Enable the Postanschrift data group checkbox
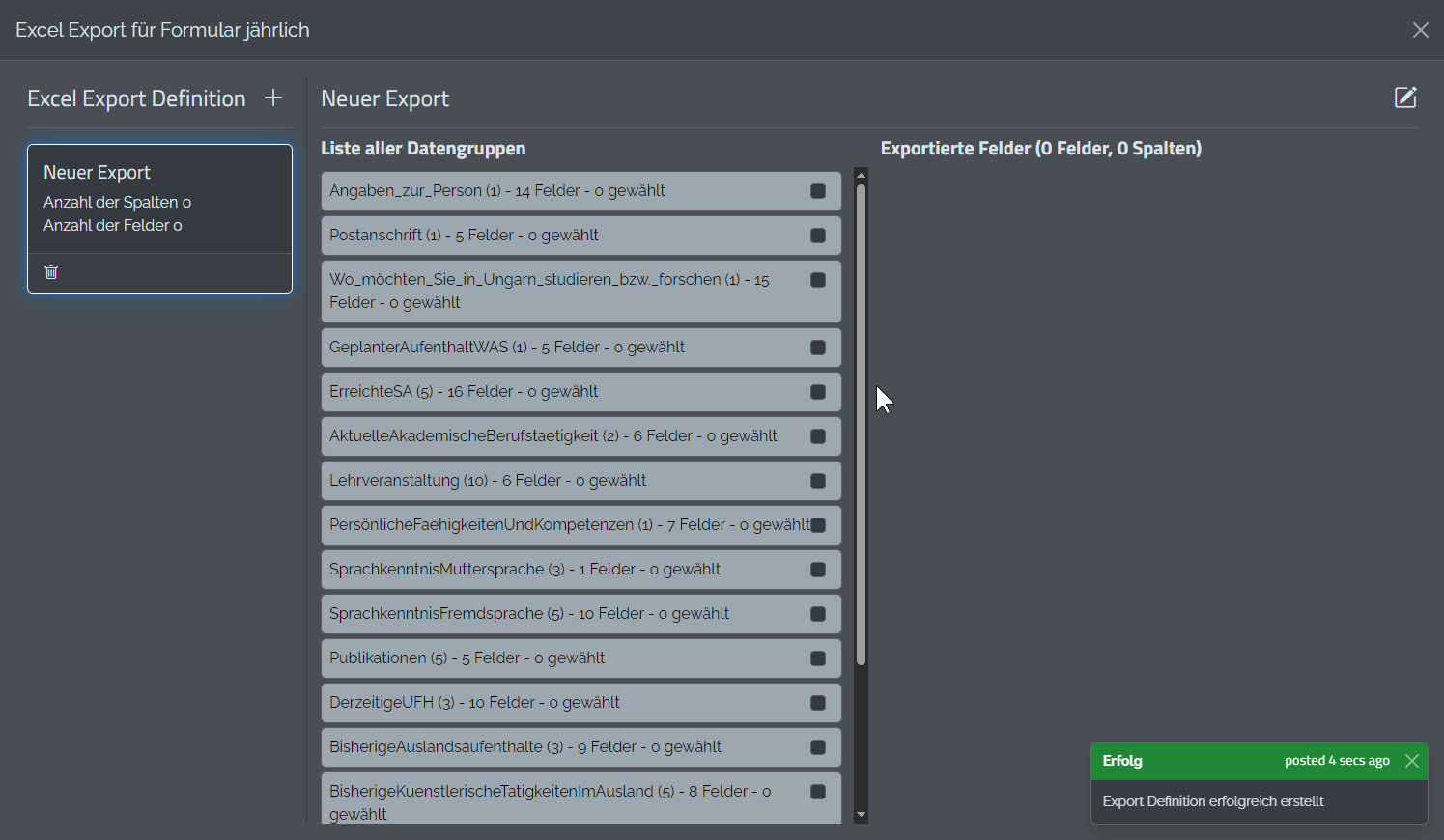This screenshot has height=840, width=1444. click(x=818, y=235)
